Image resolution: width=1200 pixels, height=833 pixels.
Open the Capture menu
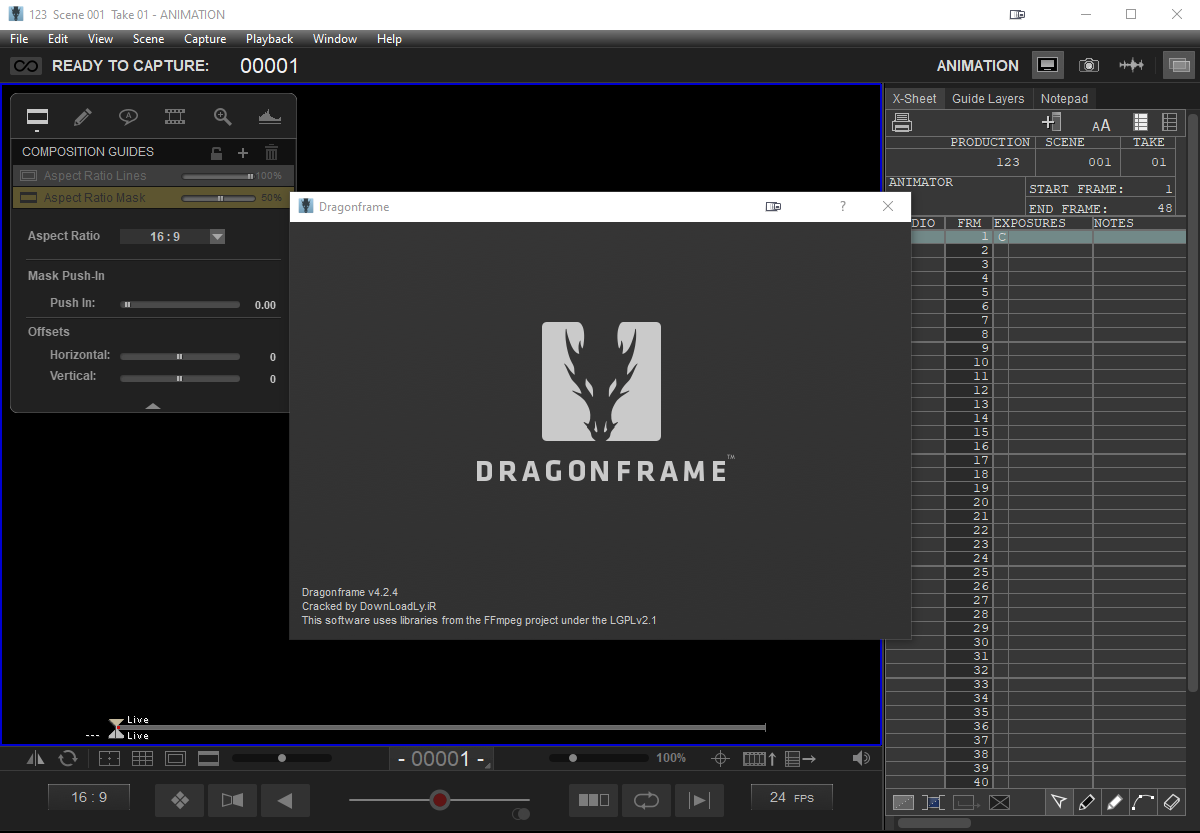point(205,39)
